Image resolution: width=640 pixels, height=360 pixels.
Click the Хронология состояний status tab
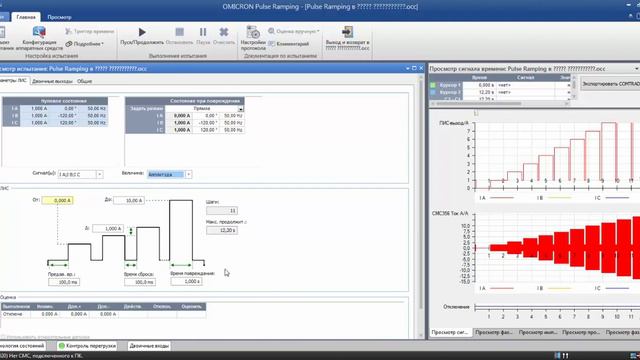pyautogui.click(x=22, y=346)
